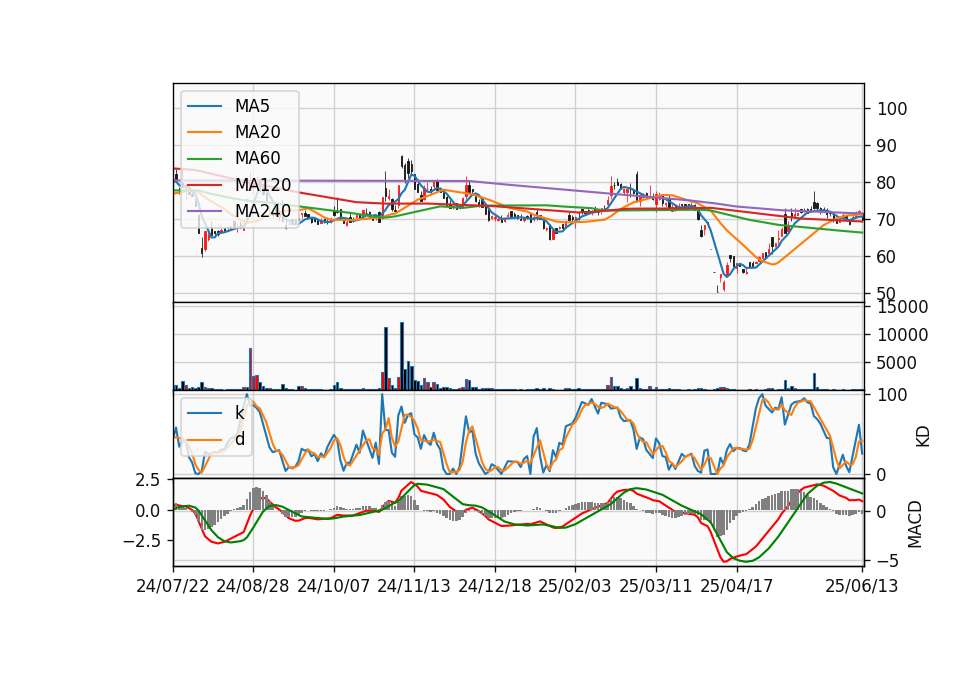Click the 80 price axis label

click(x=887, y=182)
